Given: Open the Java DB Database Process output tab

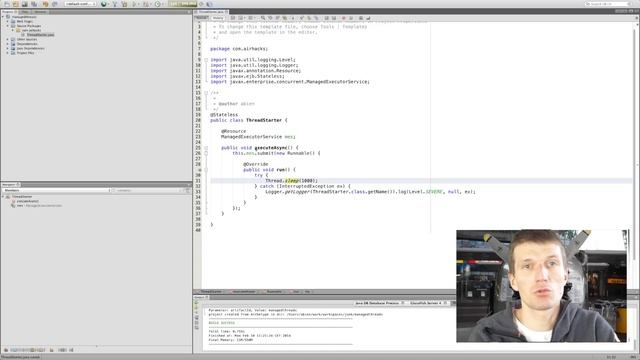Looking at the screenshot, I should (x=379, y=303).
